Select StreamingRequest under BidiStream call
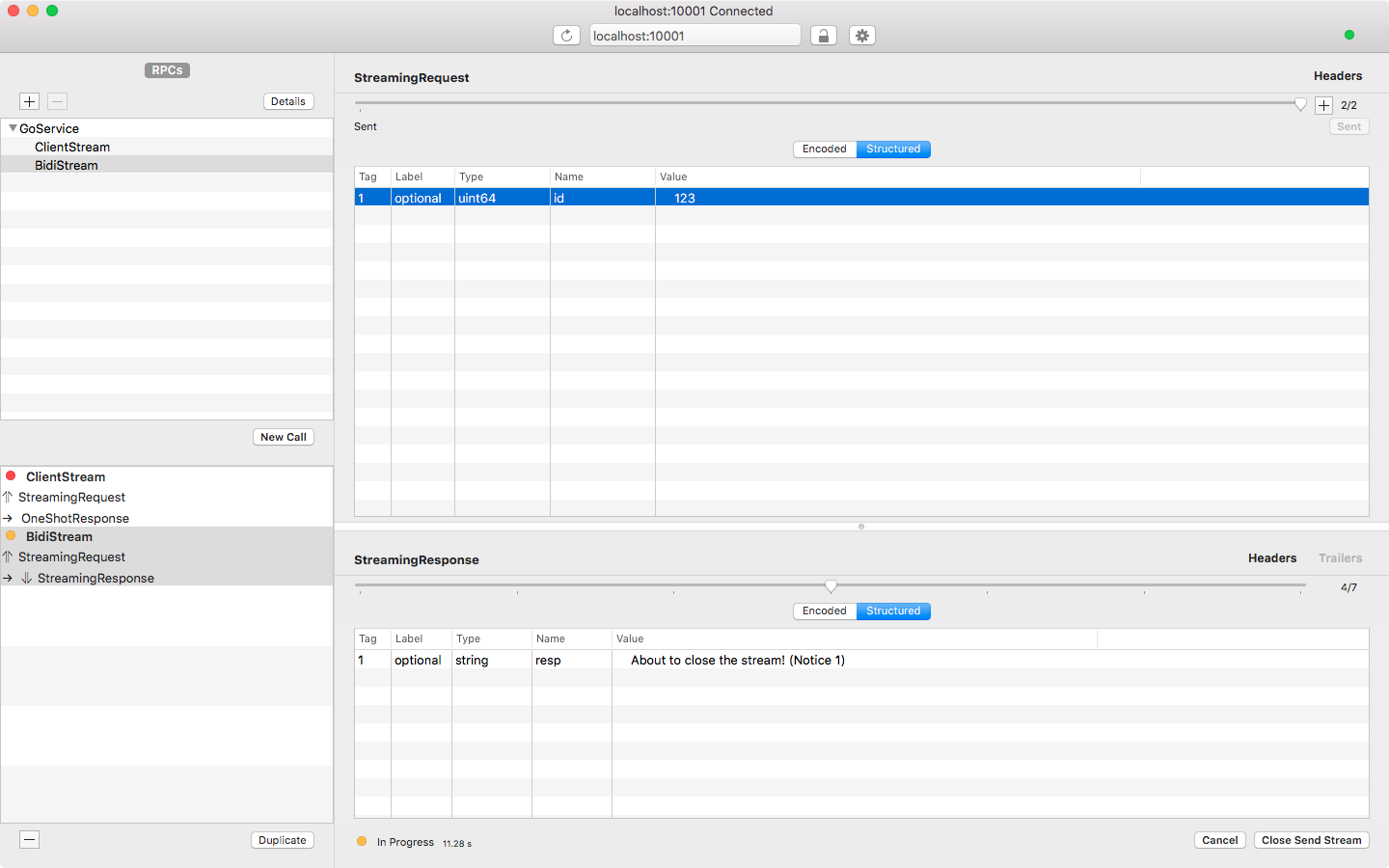 coord(71,557)
